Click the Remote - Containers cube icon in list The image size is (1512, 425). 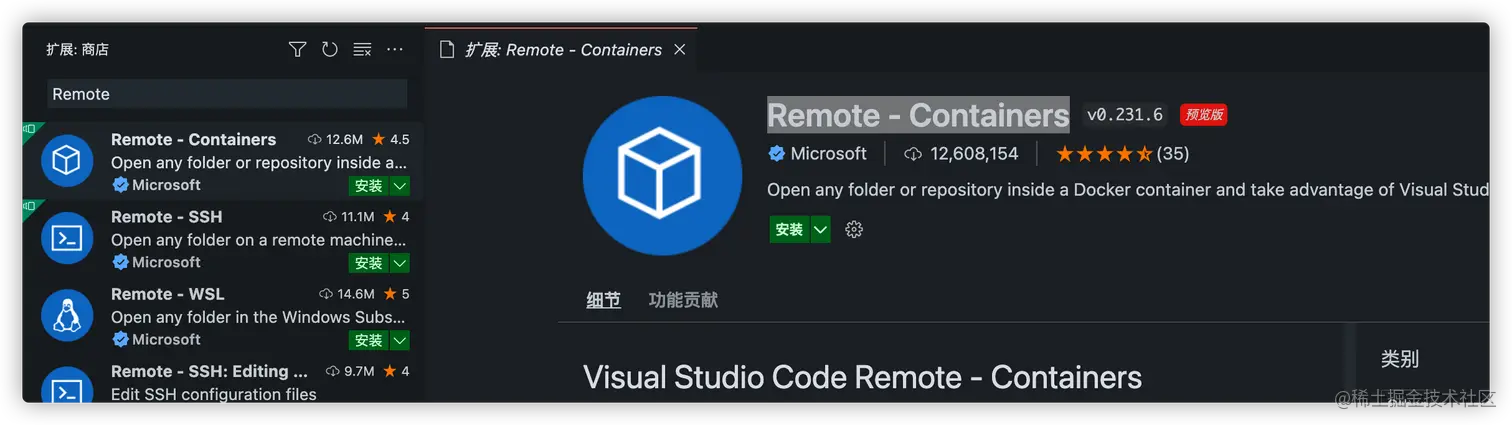[x=67, y=161]
